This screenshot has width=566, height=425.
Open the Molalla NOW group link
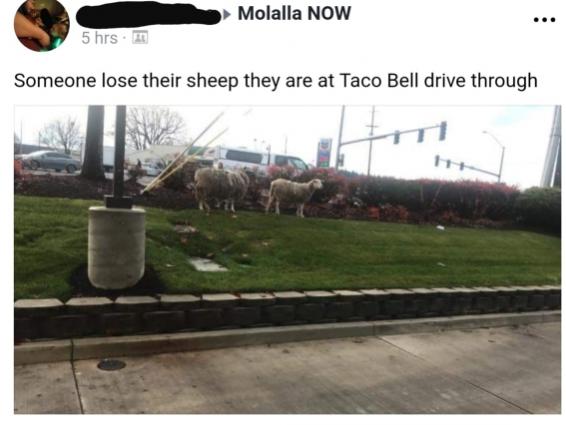click(294, 14)
